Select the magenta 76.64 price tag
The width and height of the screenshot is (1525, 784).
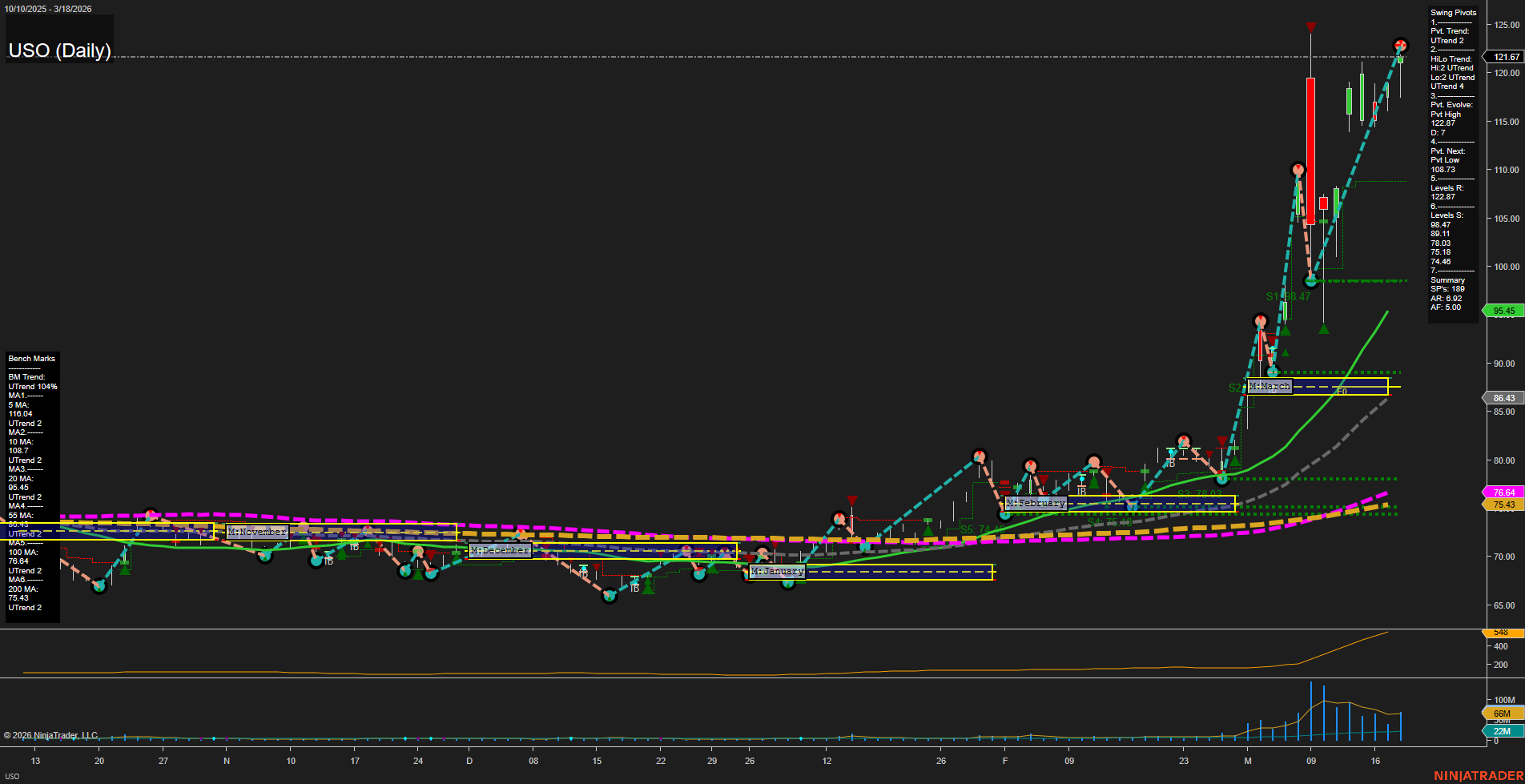coord(1503,493)
